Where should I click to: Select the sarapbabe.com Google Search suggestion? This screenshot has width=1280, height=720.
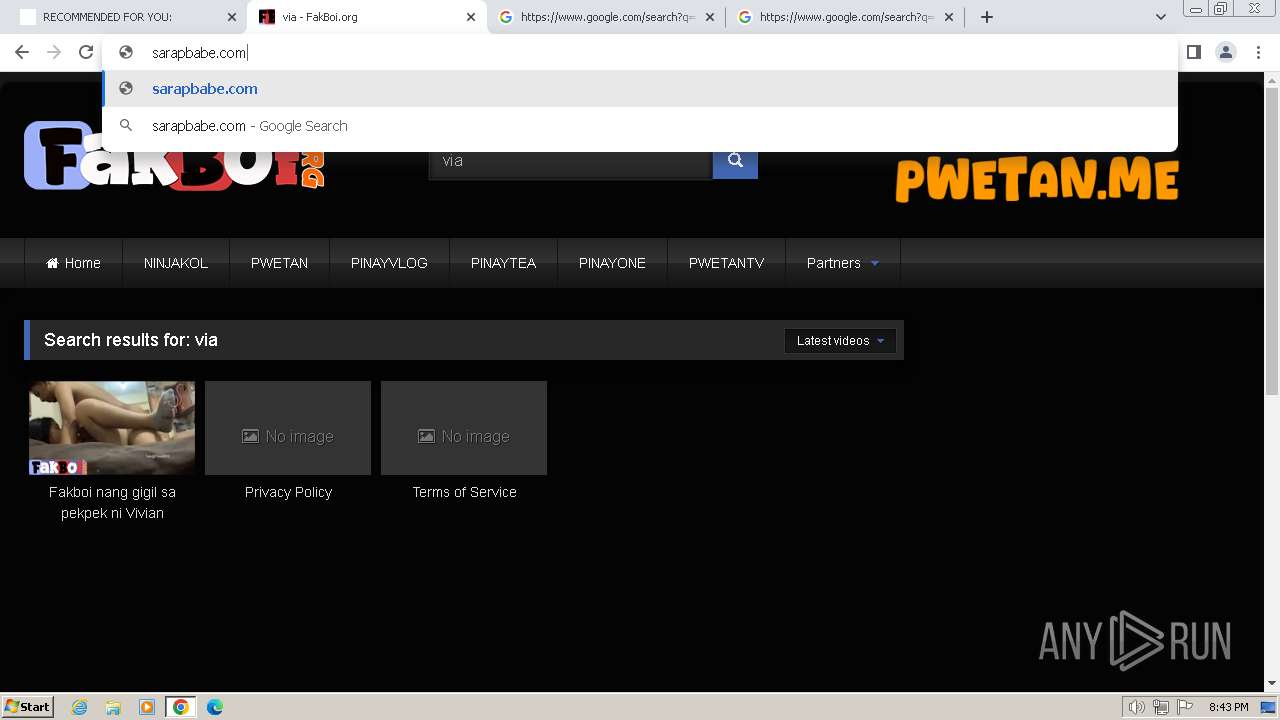[640, 126]
